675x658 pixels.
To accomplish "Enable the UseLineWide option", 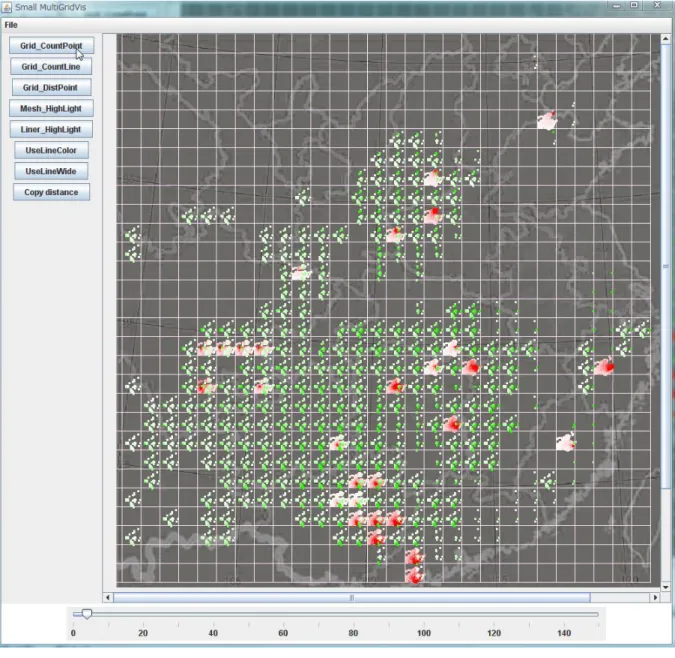I will point(51,171).
